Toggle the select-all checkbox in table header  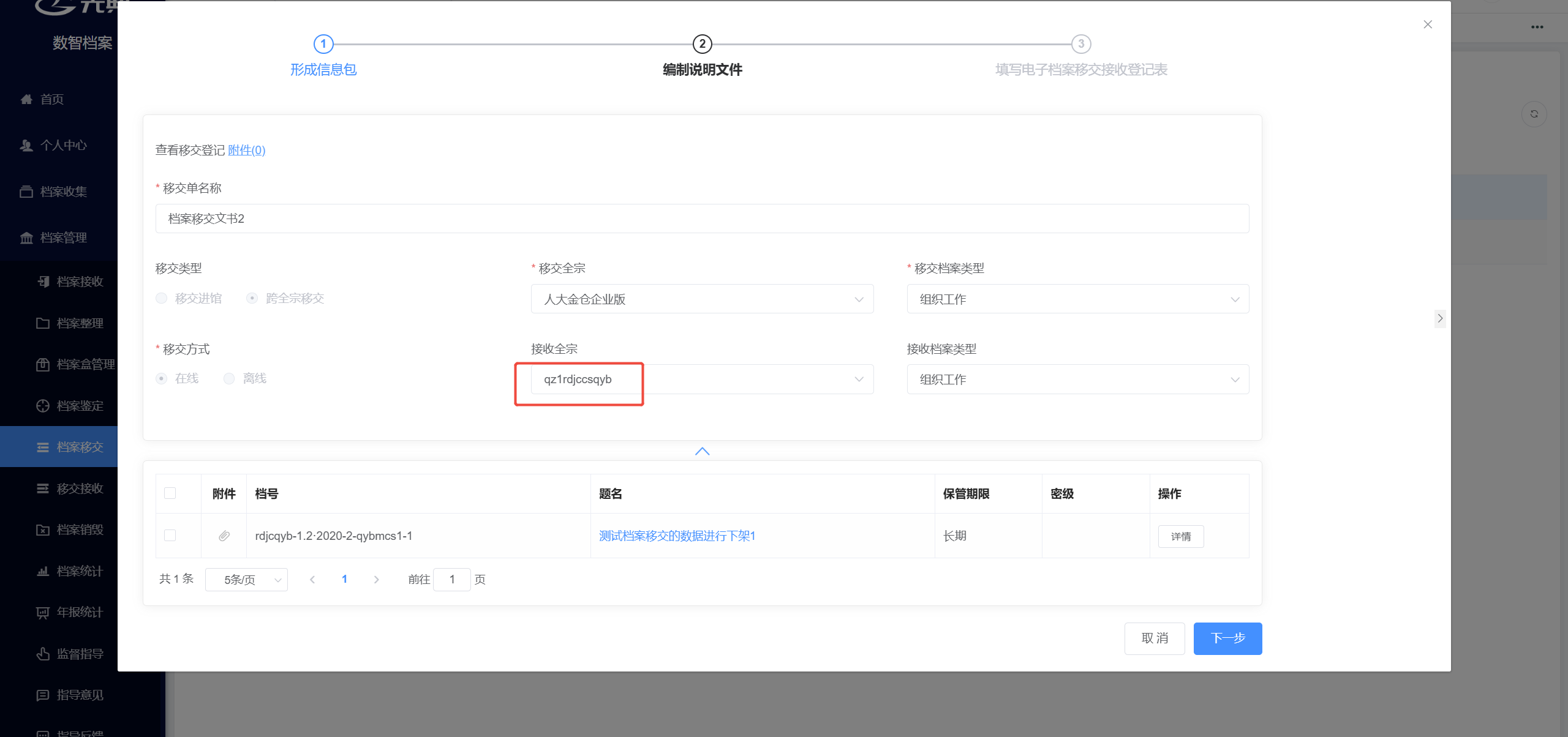point(170,493)
